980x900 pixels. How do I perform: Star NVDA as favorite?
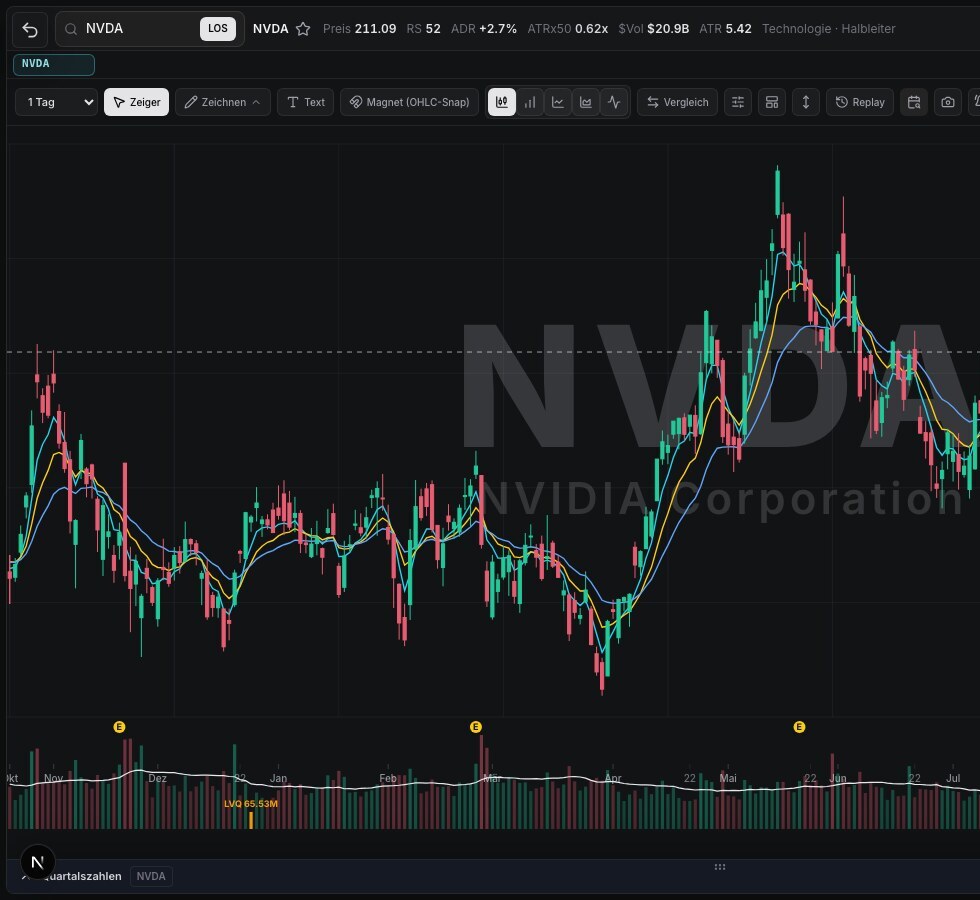[x=303, y=29]
